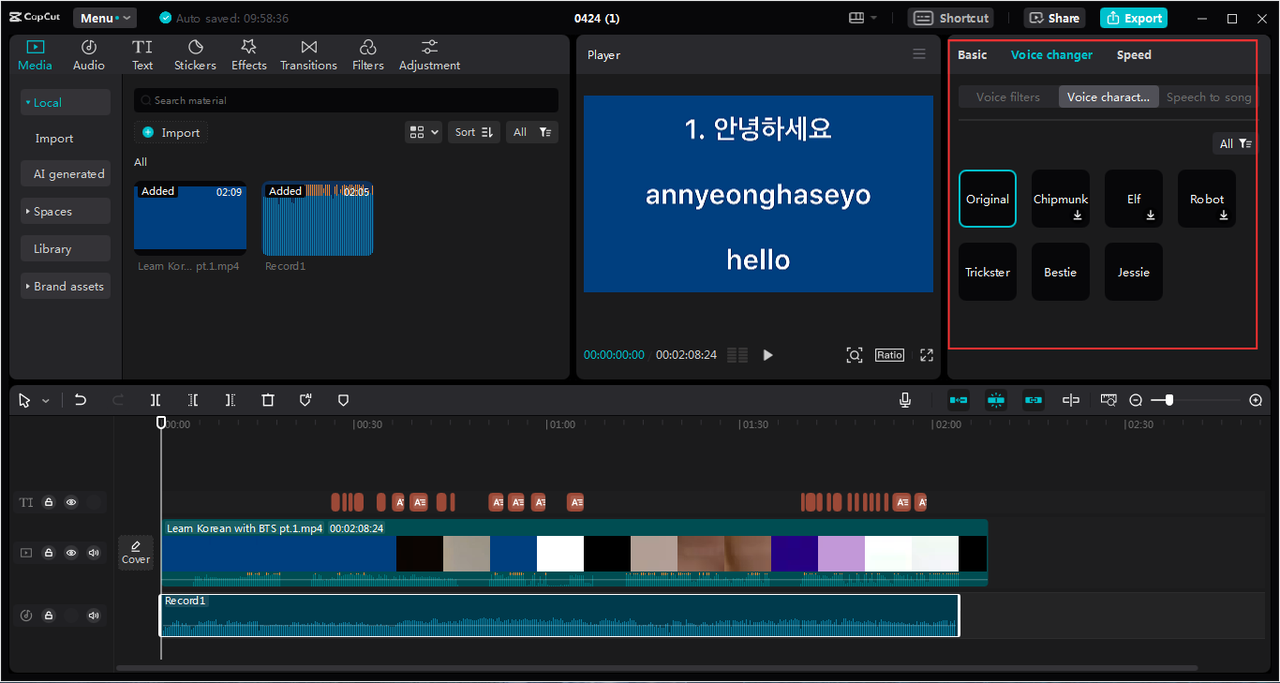Mute the Record1 audio track

tap(94, 616)
